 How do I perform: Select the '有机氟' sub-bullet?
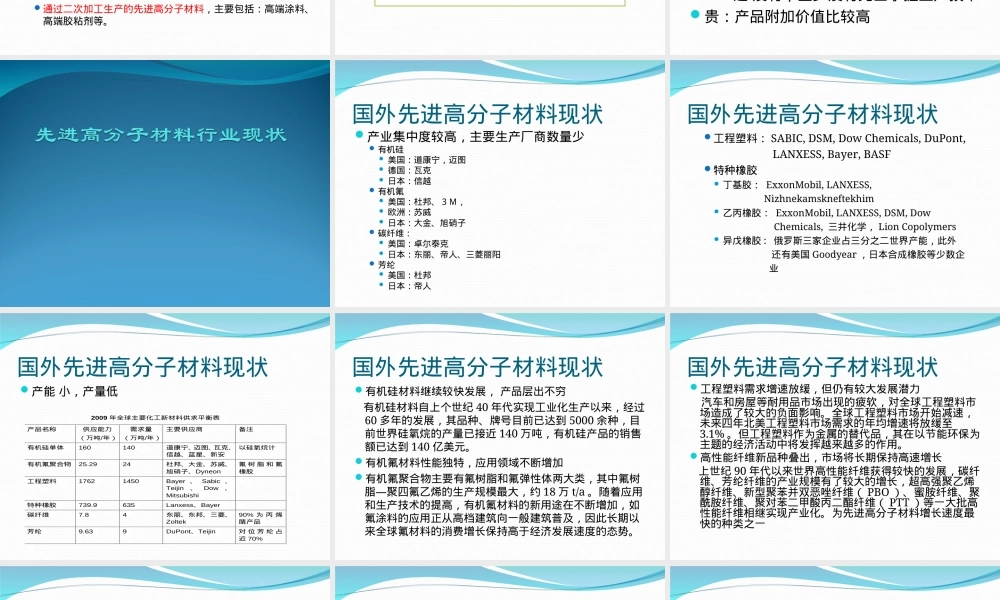(x=390, y=191)
